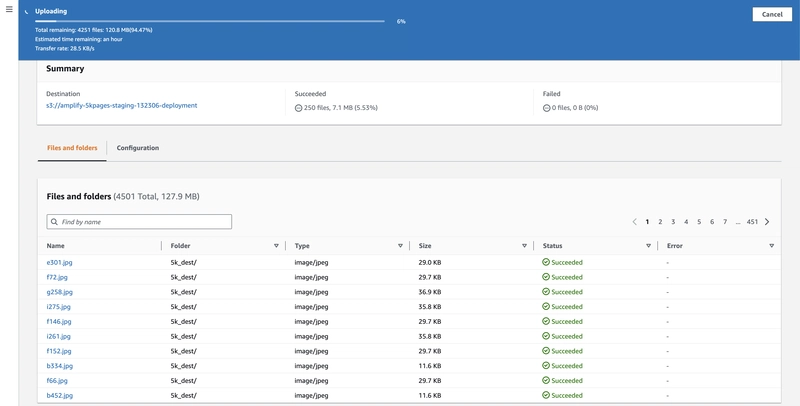Open file b452.jpg link
The width and height of the screenshot is (800, 406).
point(60,396)
